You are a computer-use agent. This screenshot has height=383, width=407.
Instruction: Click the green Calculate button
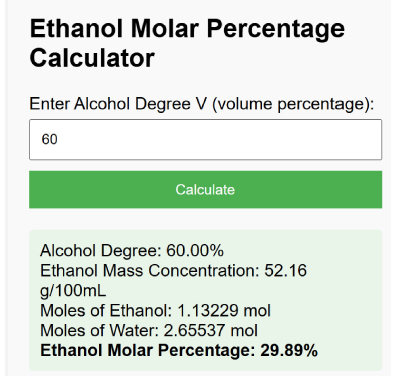click(205, 190)
